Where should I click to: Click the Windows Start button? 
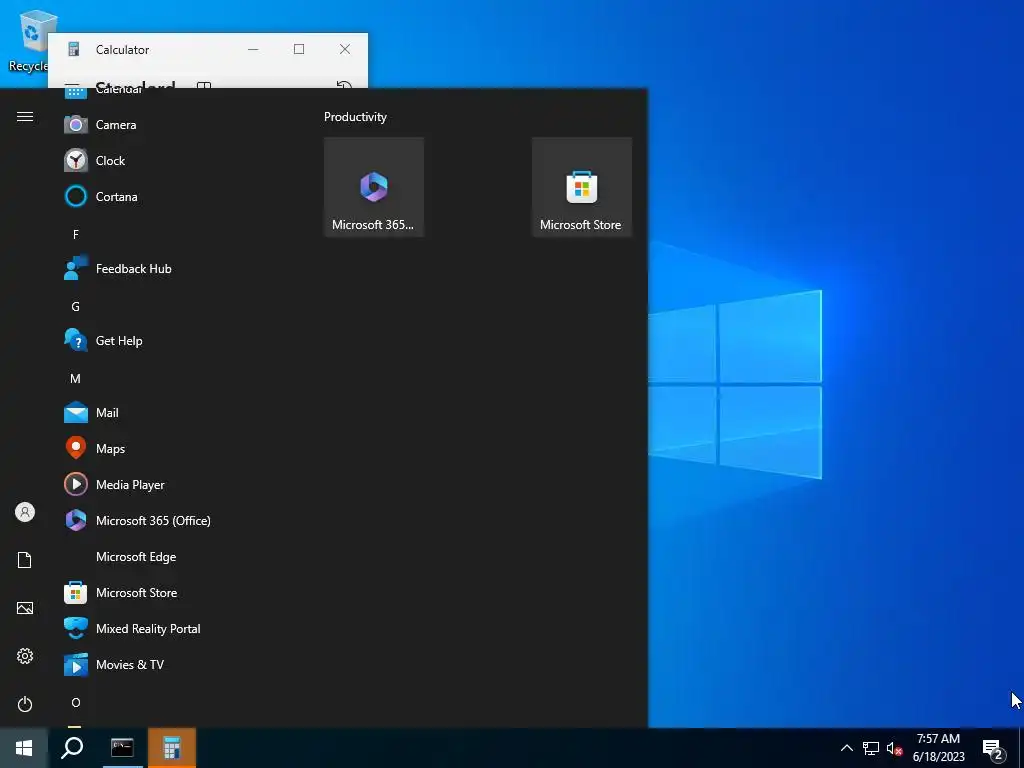[x=24, y=748]
